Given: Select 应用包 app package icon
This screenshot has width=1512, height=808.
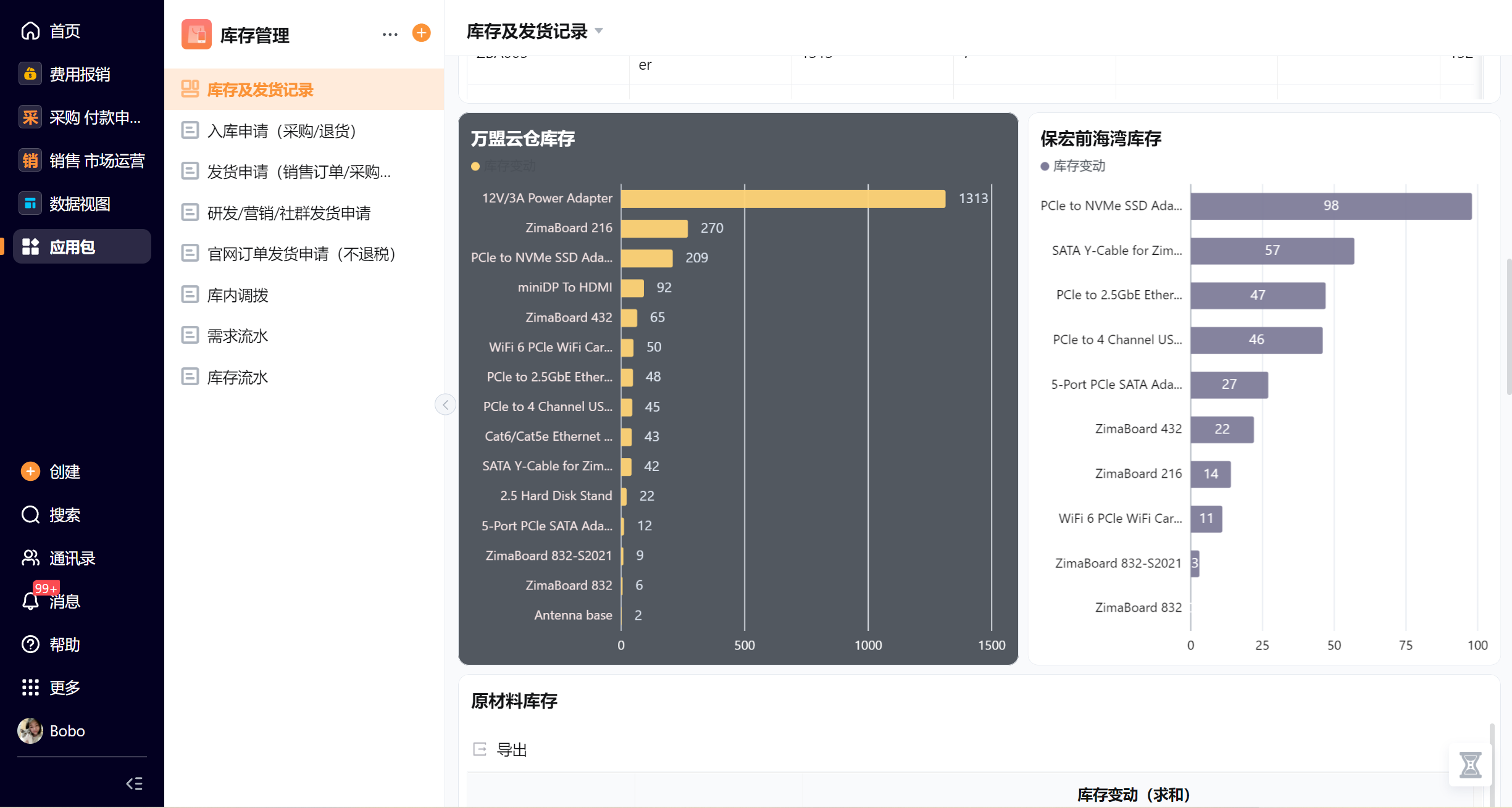Looking at the screenshot, I should [30, 247].
